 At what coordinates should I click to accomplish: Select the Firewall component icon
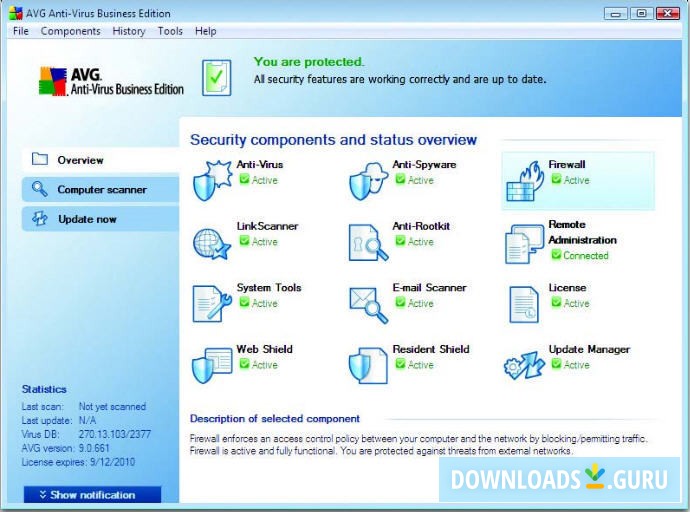click(524, 181)
